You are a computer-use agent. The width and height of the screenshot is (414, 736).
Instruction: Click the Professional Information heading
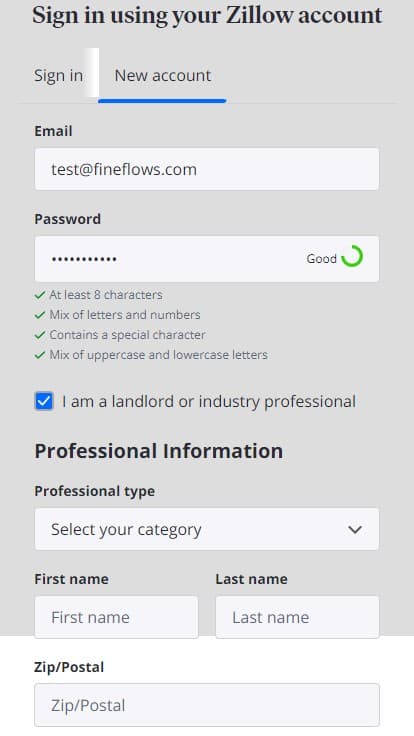(x=159, y=451)
